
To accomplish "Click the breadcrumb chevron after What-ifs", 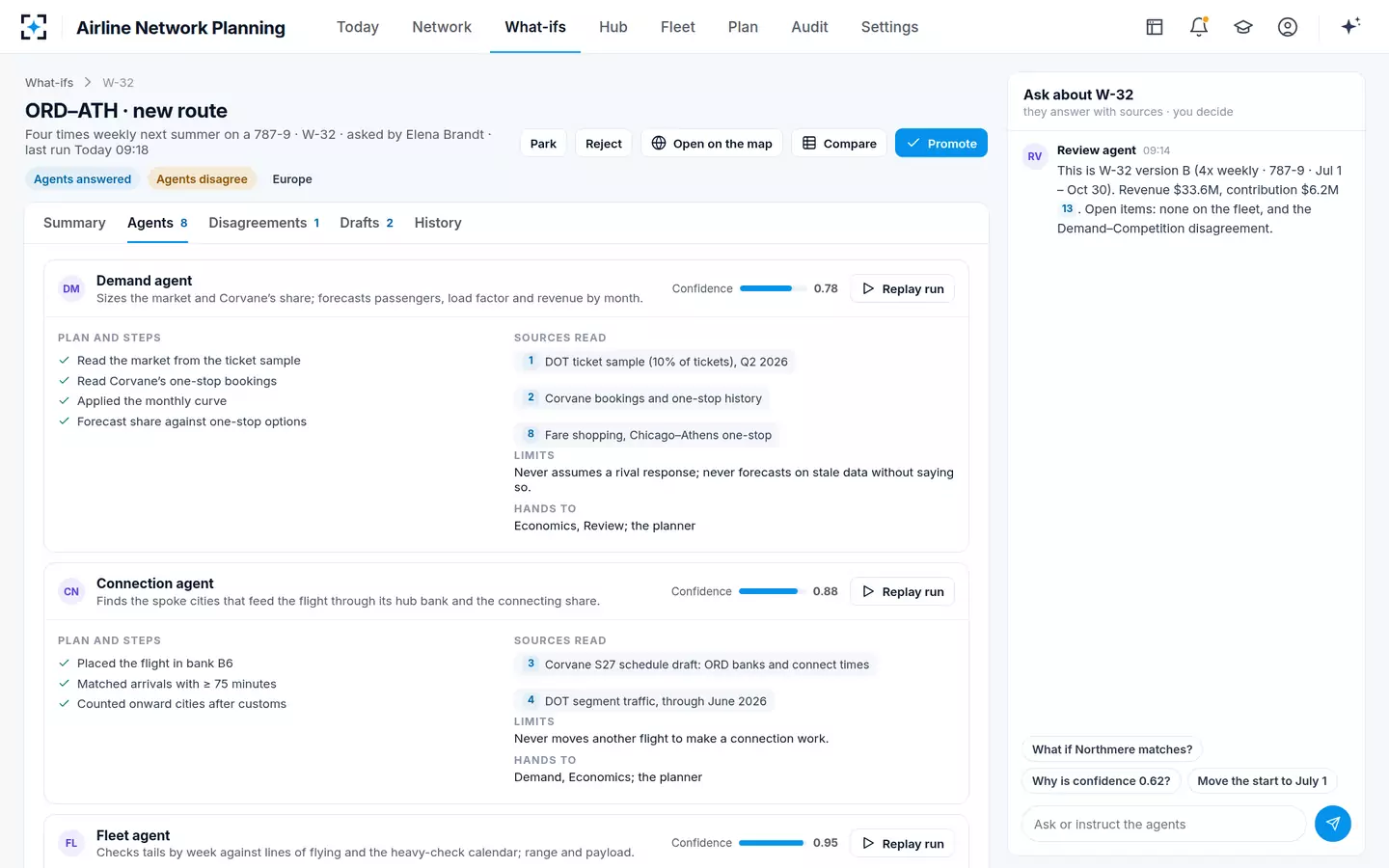I will [88, 83].
